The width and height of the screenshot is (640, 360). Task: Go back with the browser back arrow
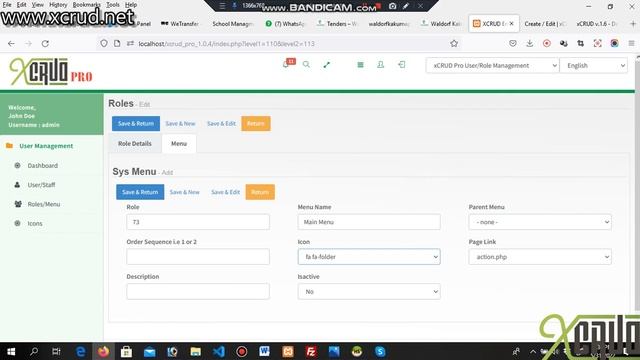click(11, 43)
